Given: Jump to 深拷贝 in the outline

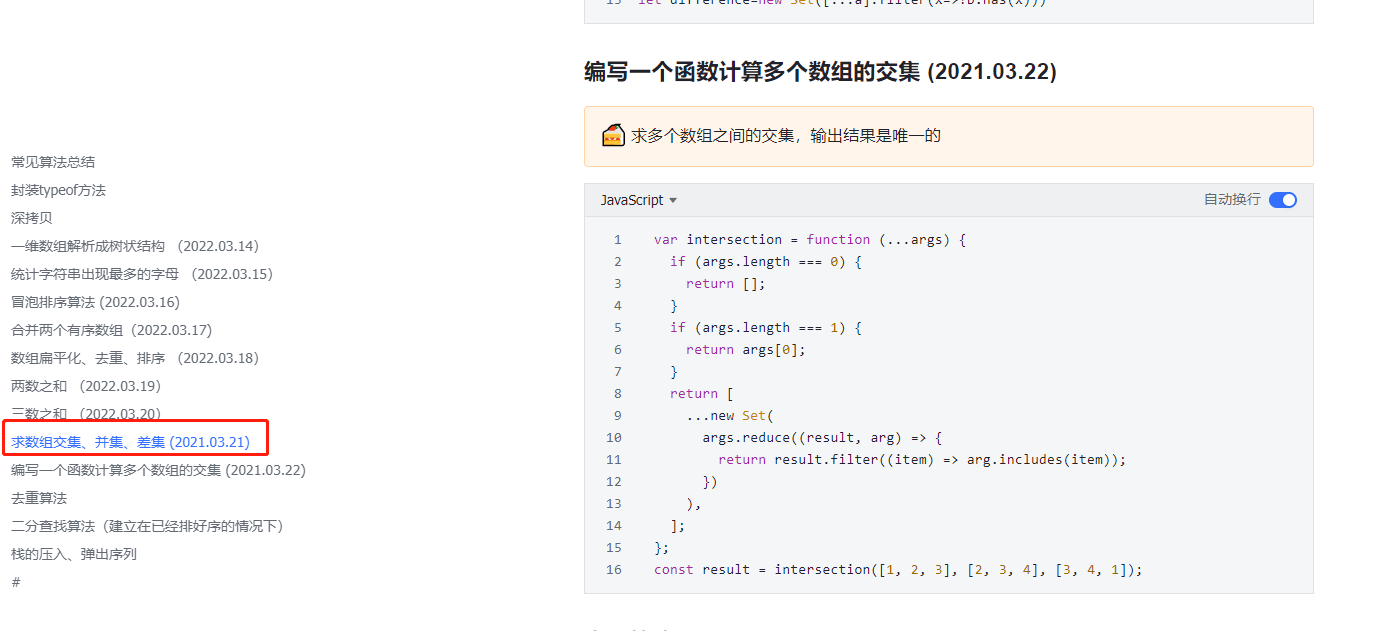Looking at the screenshot, I should click(x=32, y=218).
